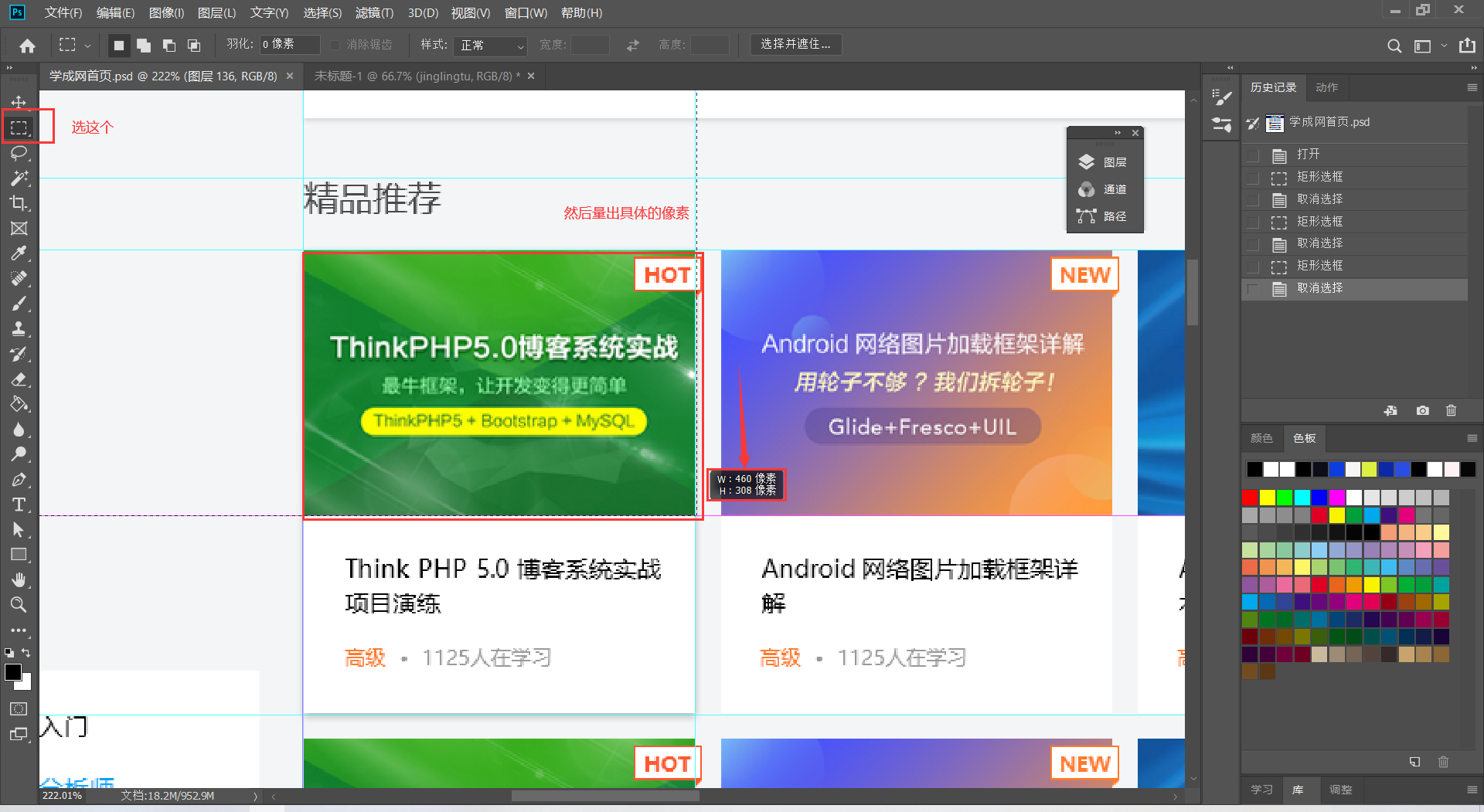Delete current history state with trash icon
This screenshot has height=812, width=1484.
point(1451,411)
